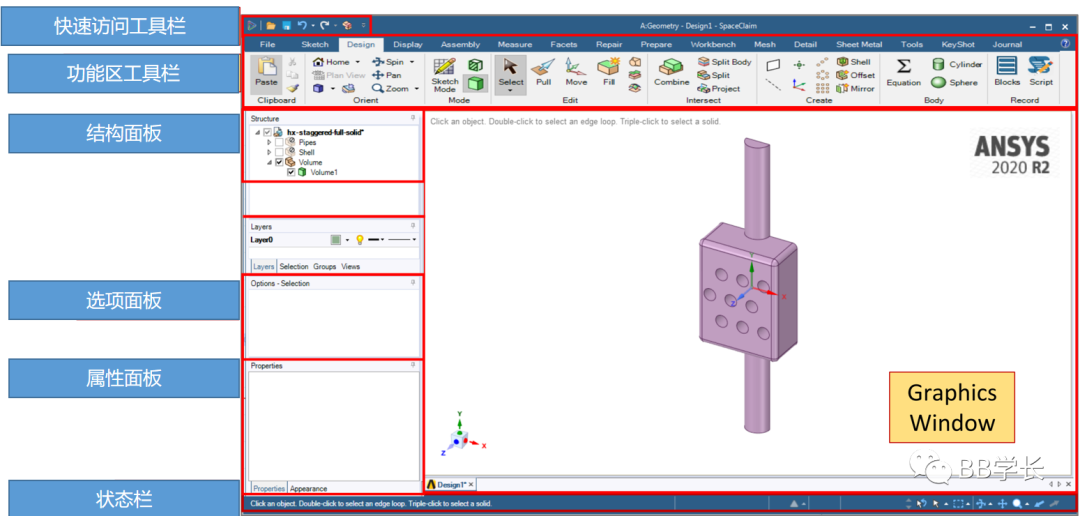Open the File menu

coord(268,44)
